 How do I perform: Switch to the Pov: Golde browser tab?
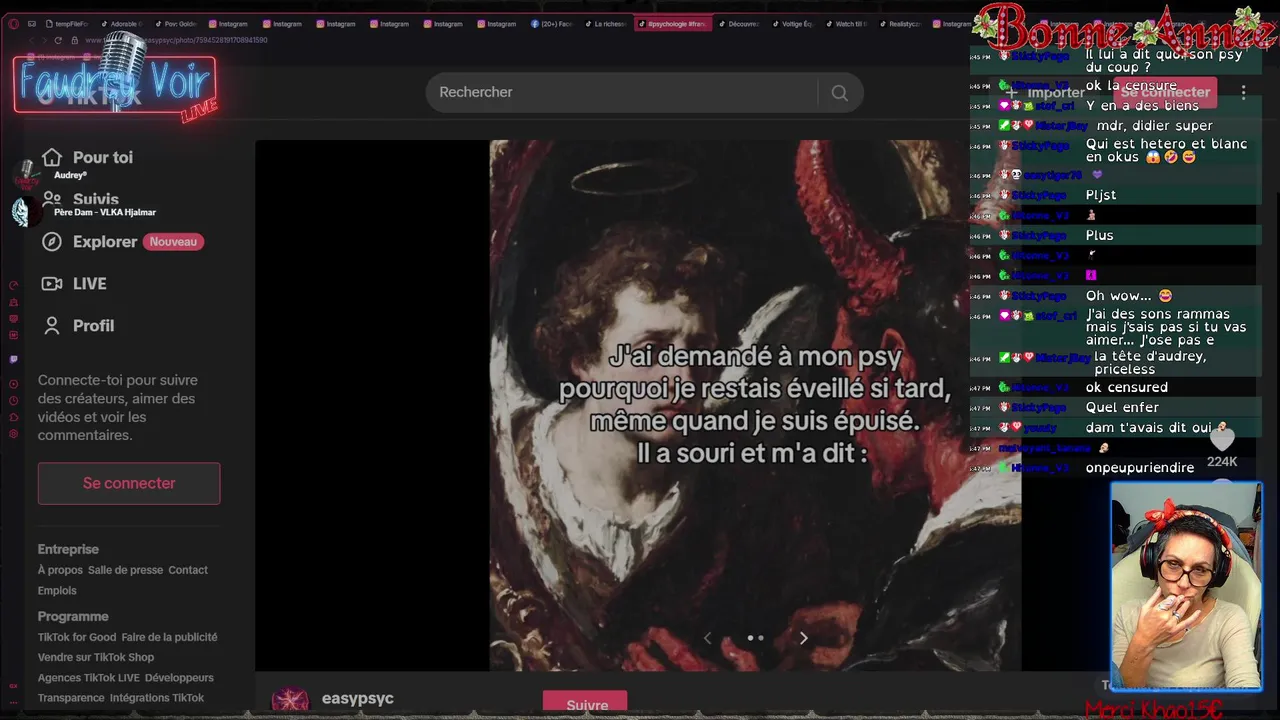(175, 24)
